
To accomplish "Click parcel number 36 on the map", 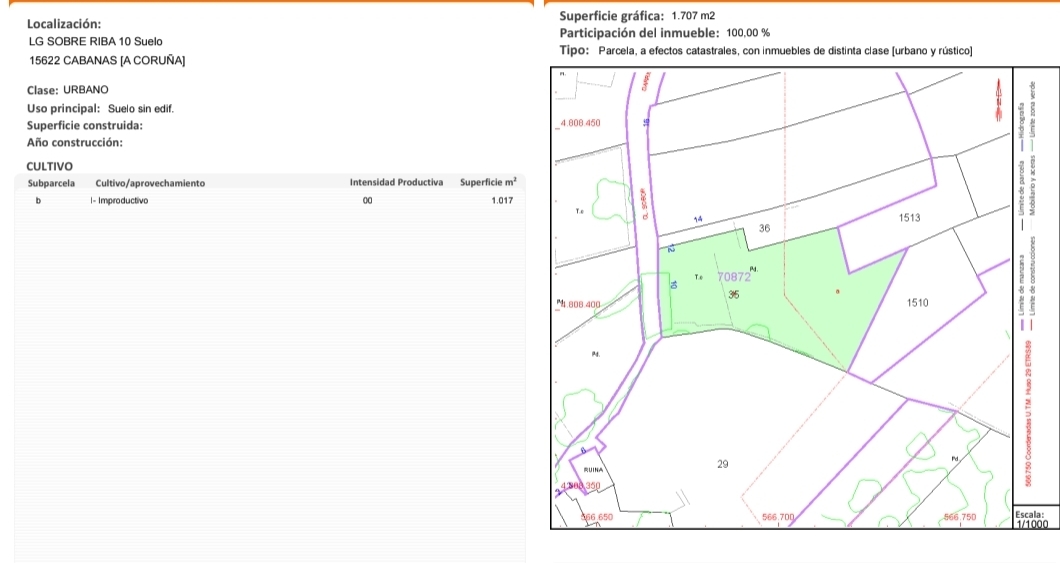I will point(764,228).
